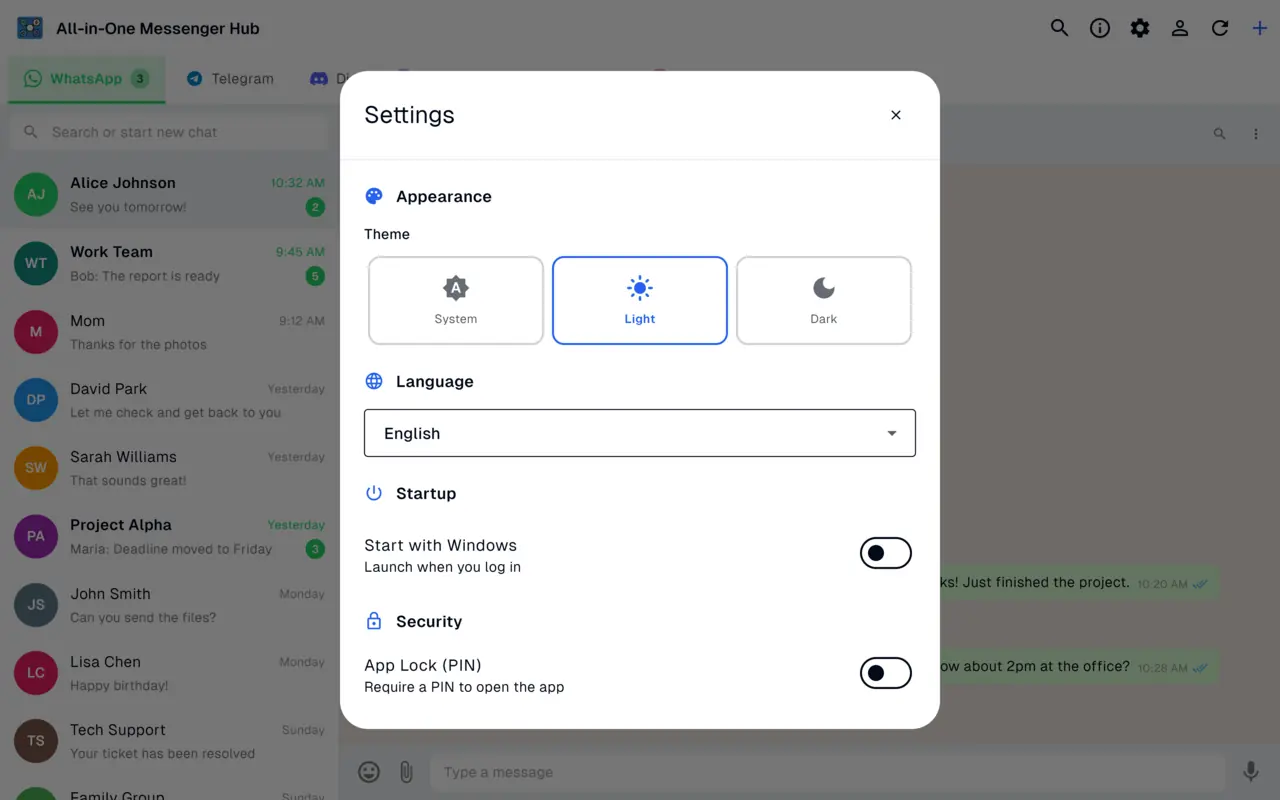
Task: Click the chat header search icon
Action: 1219,134
